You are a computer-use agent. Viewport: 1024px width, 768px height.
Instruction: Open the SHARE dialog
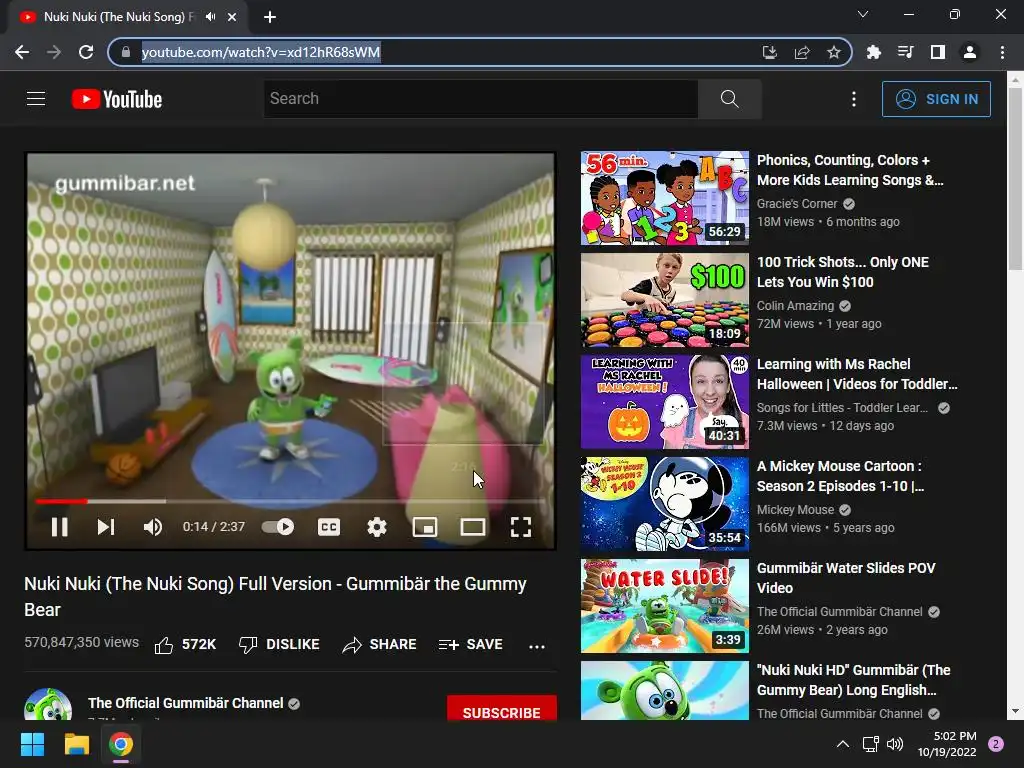[x=379, y=645]
